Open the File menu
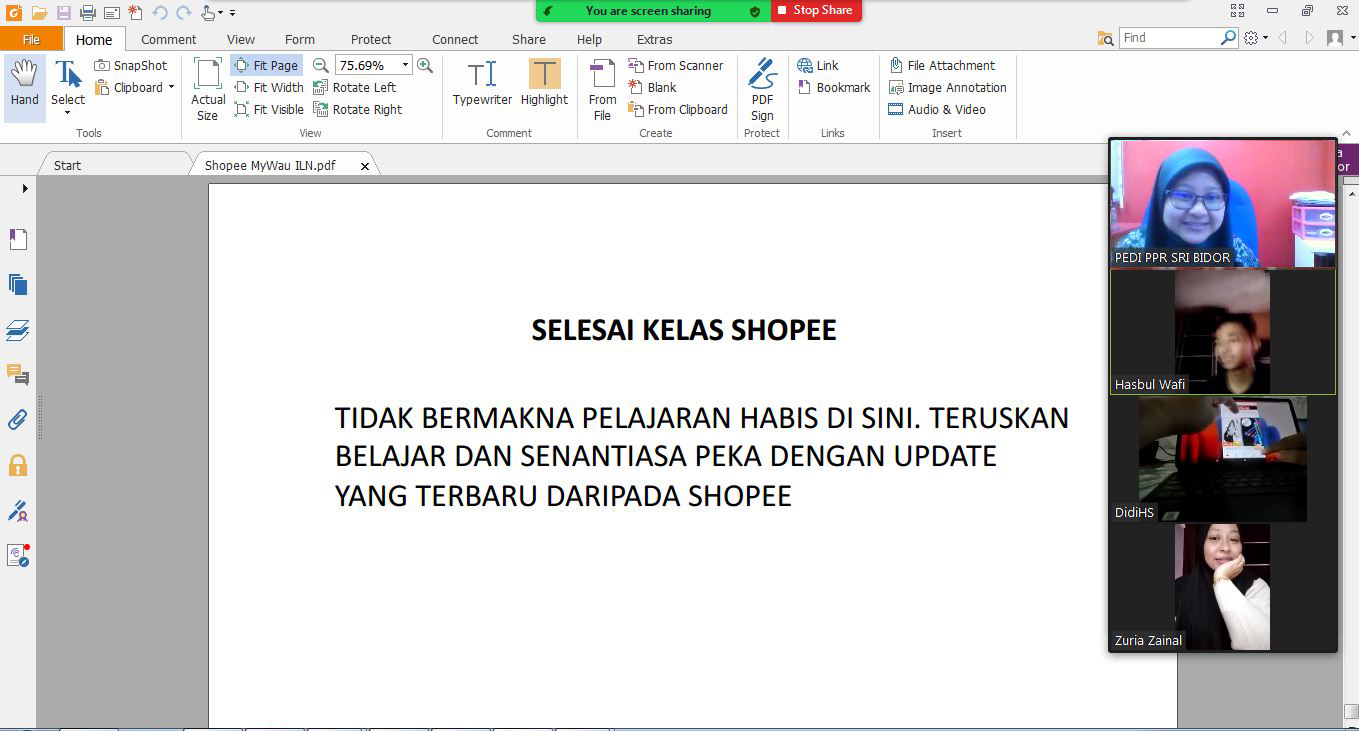The width and height of the screenshot is (1359, 731). 31,39
